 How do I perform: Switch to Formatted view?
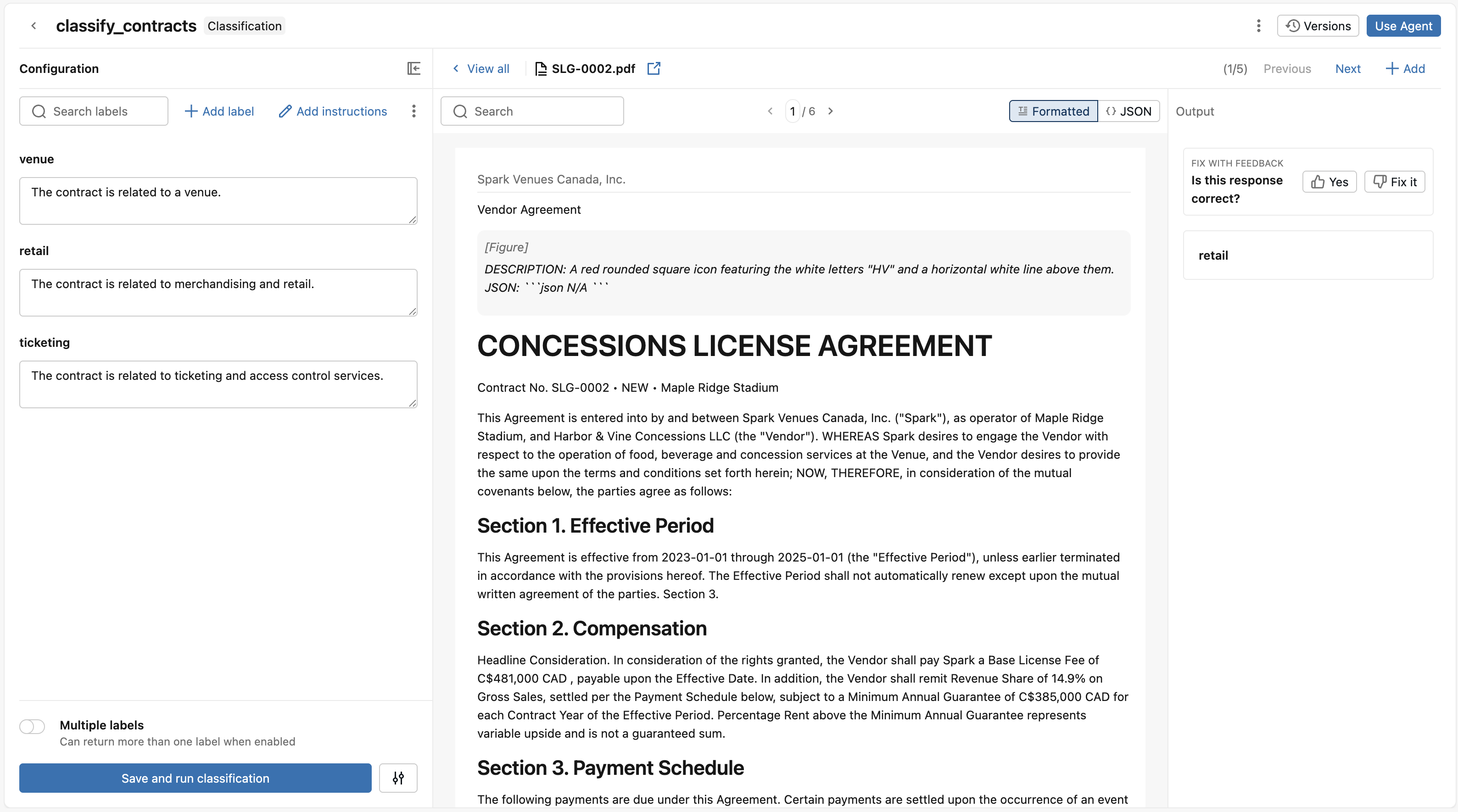point(1053,111)
